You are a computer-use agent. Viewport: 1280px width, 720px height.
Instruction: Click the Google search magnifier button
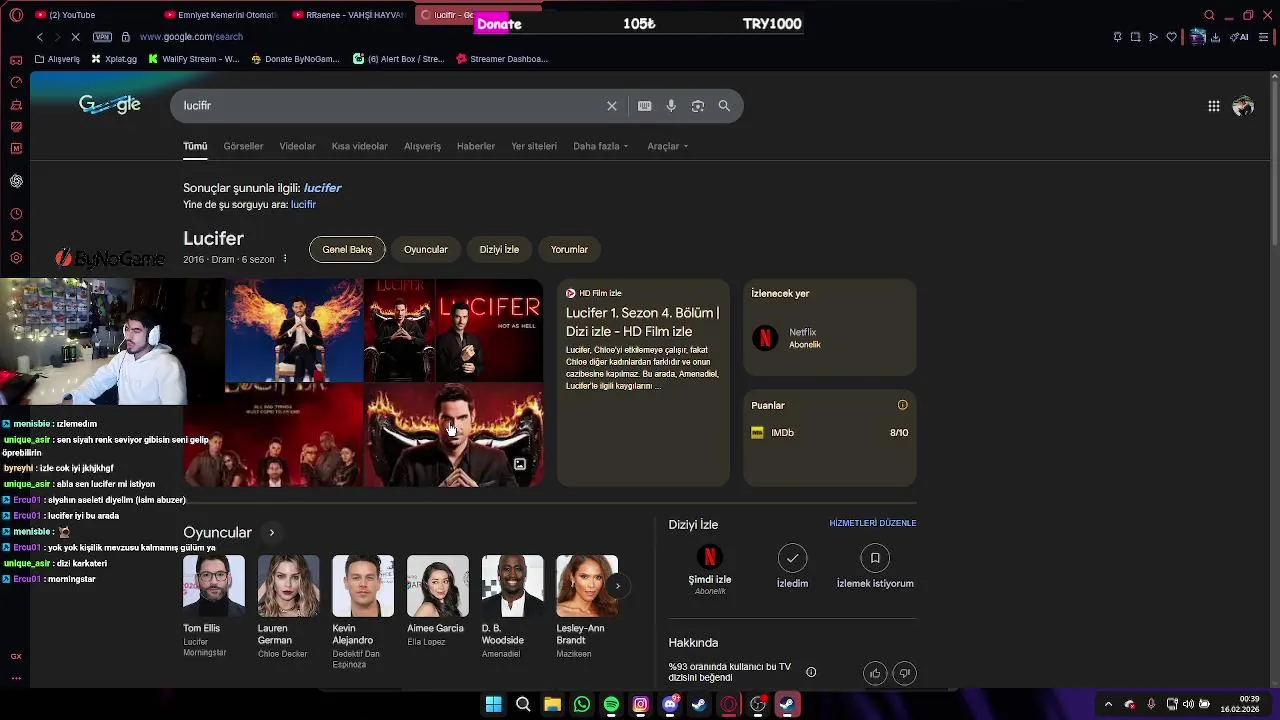click(724, 106)
